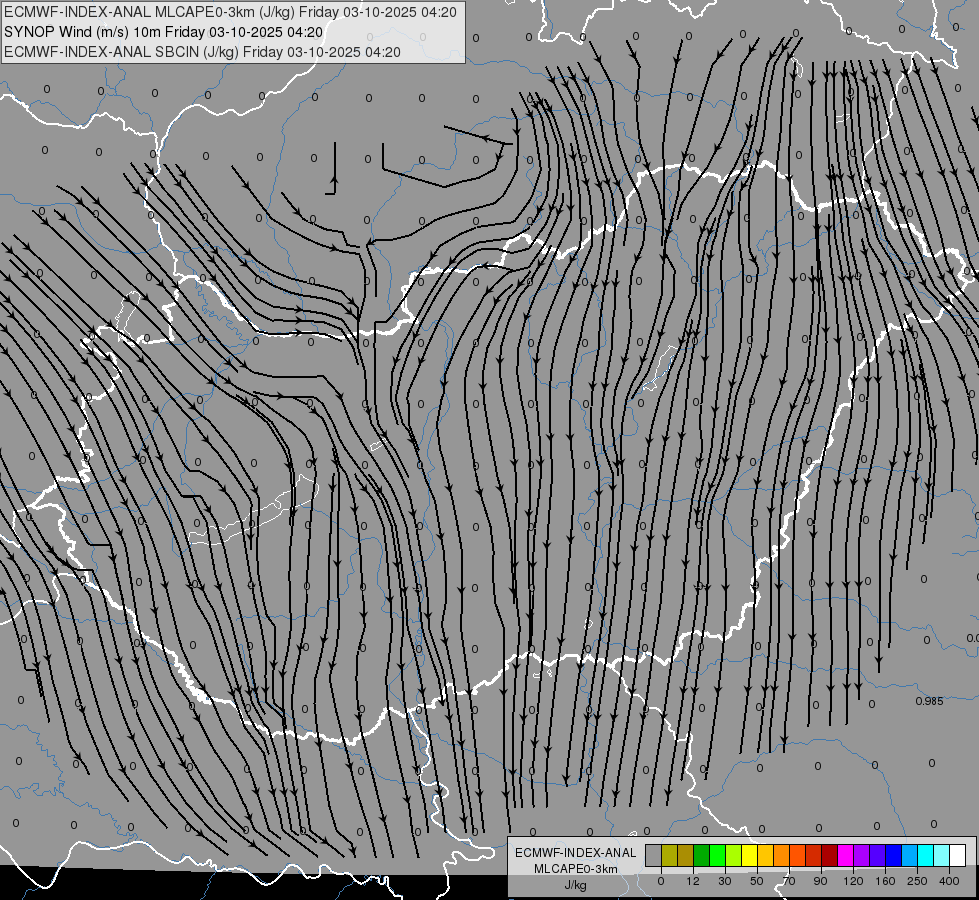Click the 0.985 grid value on map
This screenshot has height=900, width=979.
[929, 701]
